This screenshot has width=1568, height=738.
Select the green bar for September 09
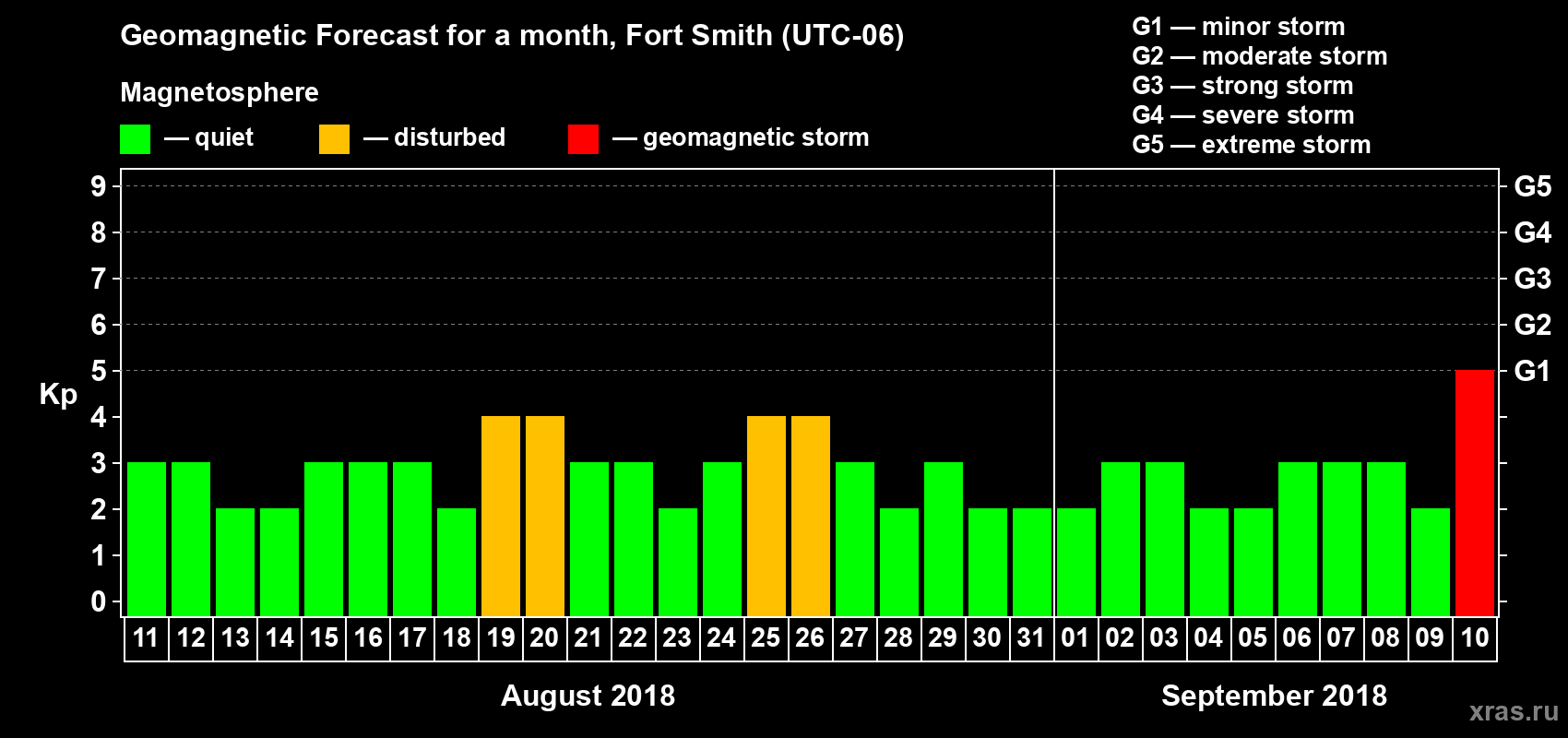(x=1430, y=562)
